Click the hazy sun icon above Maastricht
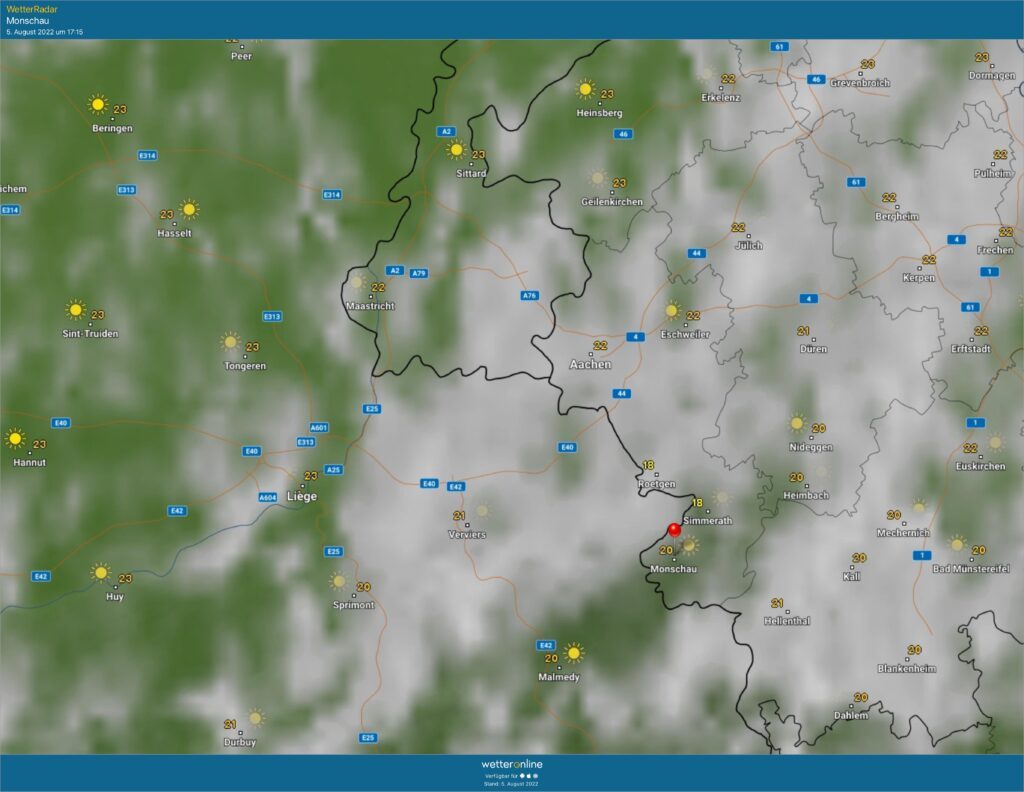 coord(357,282)
